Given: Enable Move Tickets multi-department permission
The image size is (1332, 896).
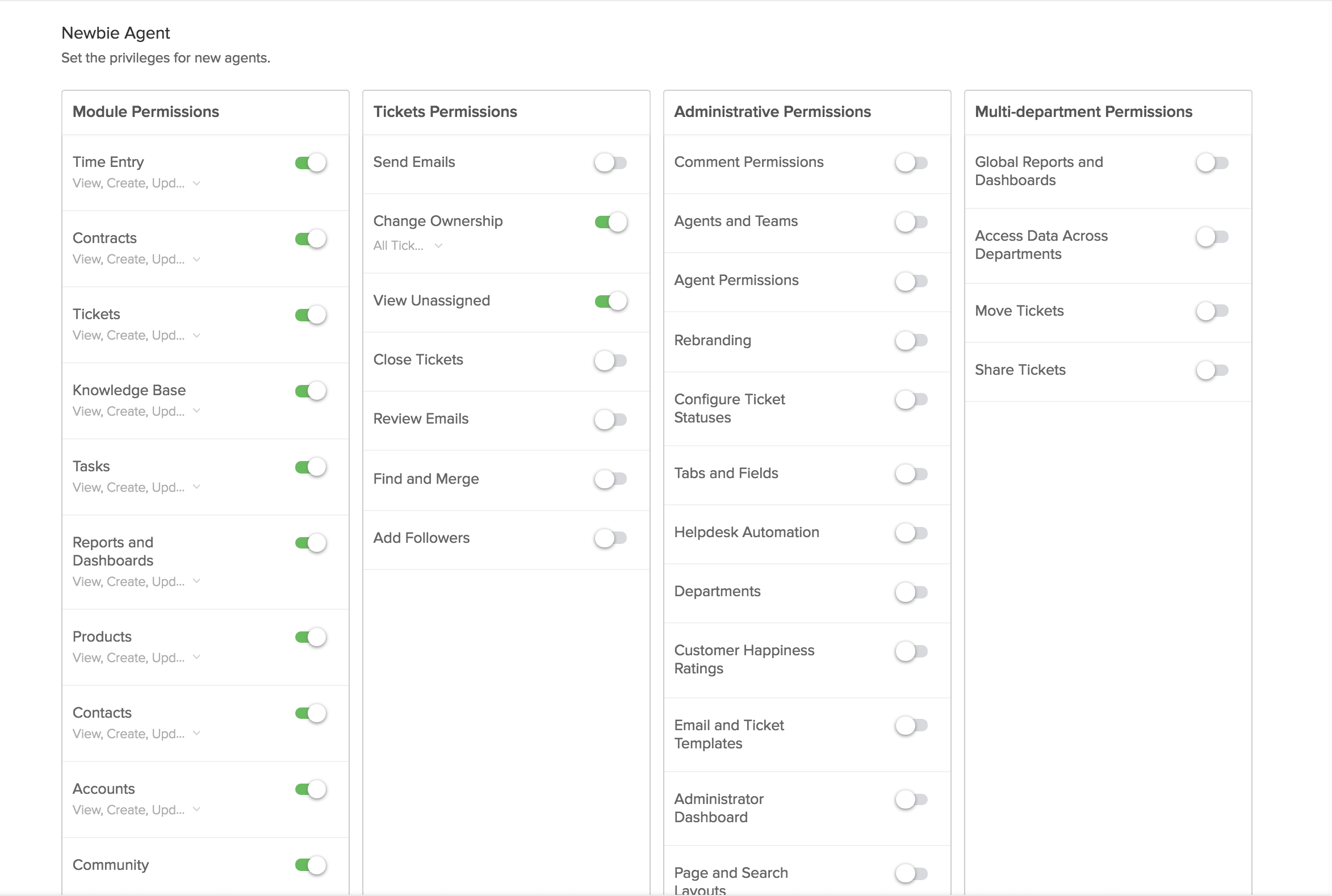Looking at the screenshot, I should click(x=1214, y=310).
